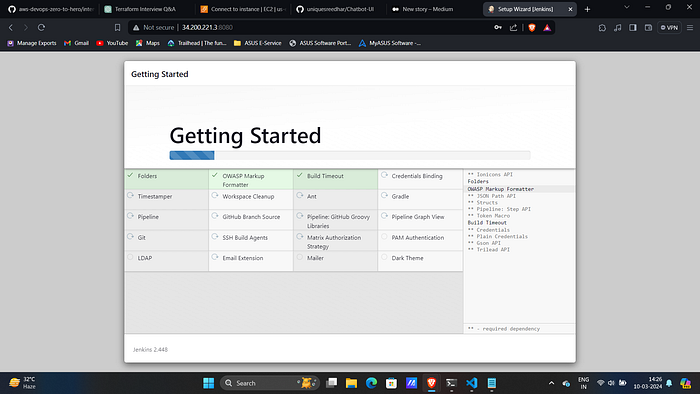Click the GitHub Branch Source plugin cell
700x394 pixels.
(x=251, y=220)
